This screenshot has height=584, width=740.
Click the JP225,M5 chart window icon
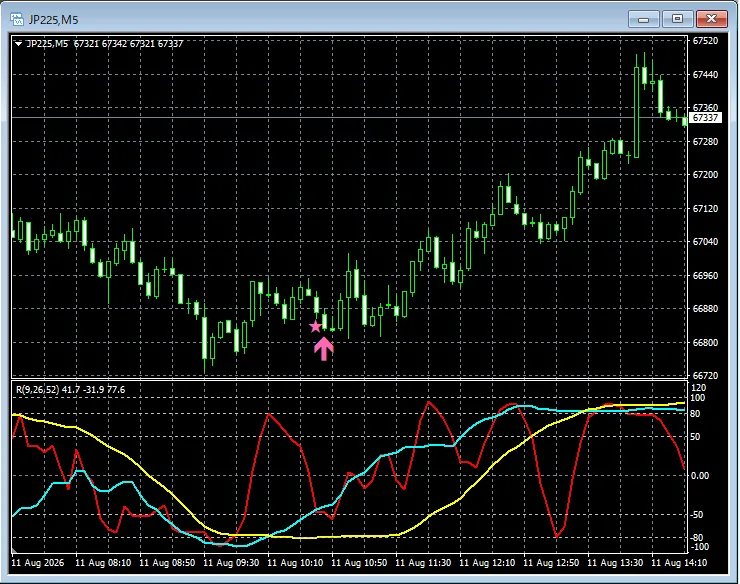tap(17, 19)
